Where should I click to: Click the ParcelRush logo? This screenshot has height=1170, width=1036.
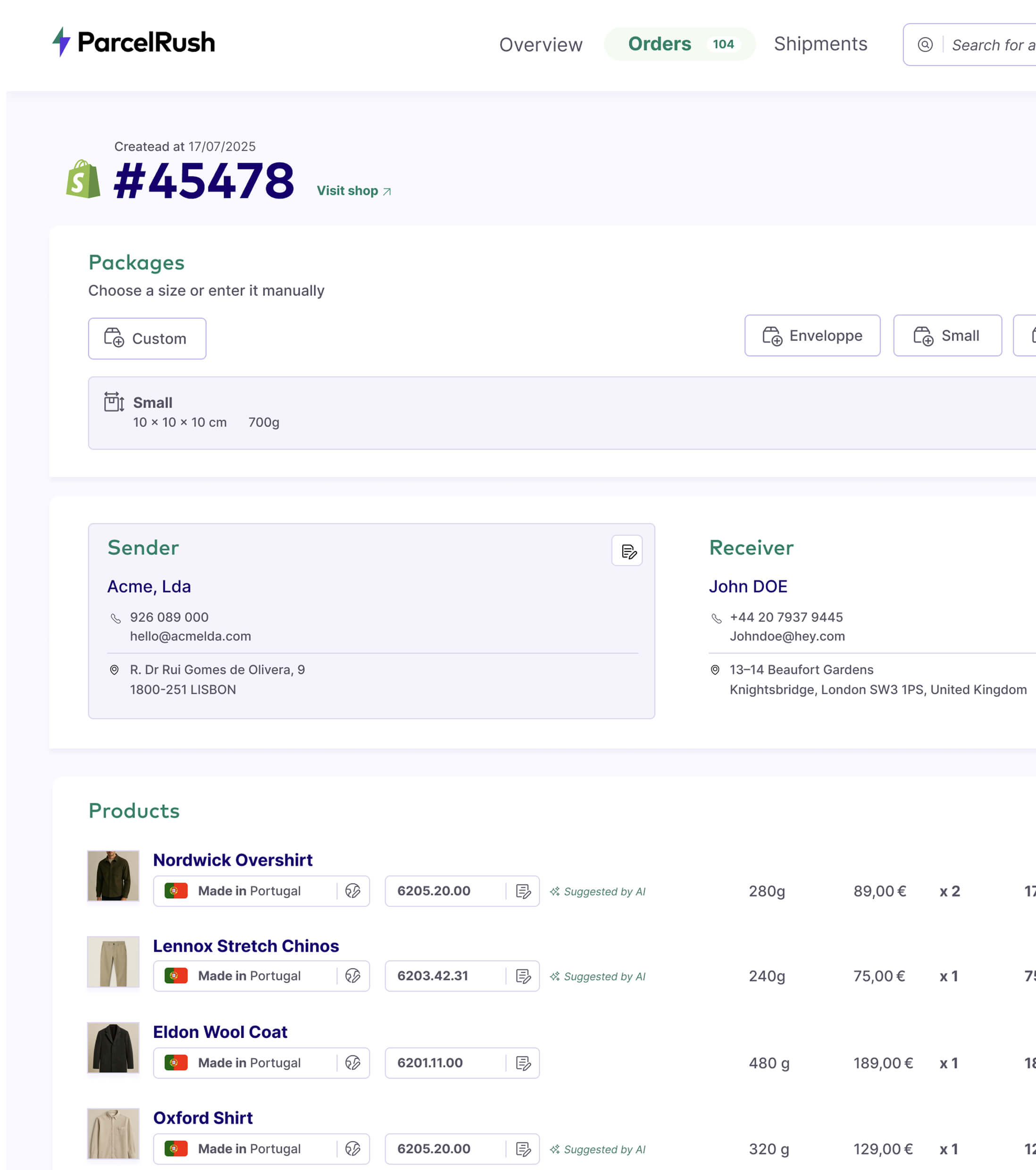click(x=134, y=42)
